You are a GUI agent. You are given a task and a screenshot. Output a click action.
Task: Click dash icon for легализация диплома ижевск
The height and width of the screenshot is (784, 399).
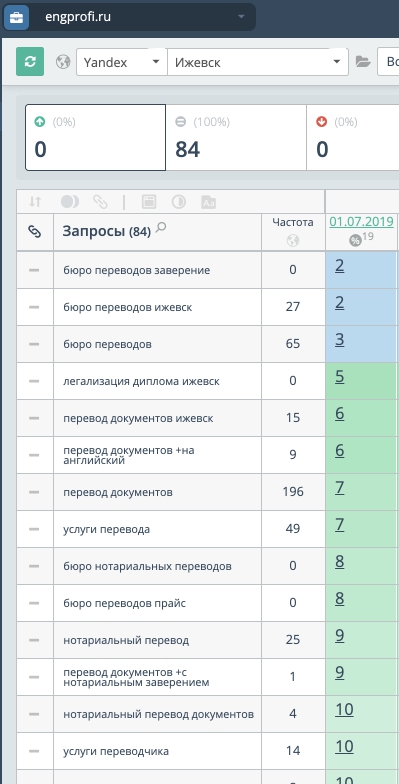[34, 381]
